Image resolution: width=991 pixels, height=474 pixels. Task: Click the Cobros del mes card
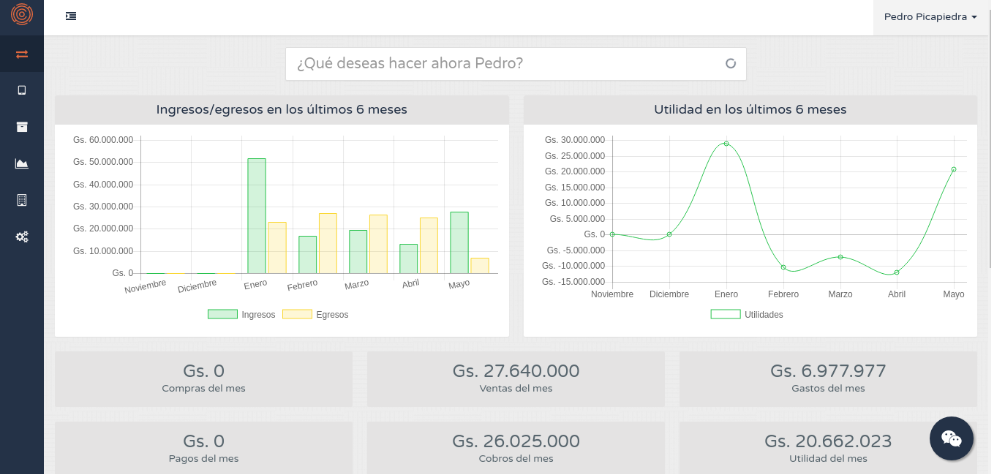click(515, 447)
